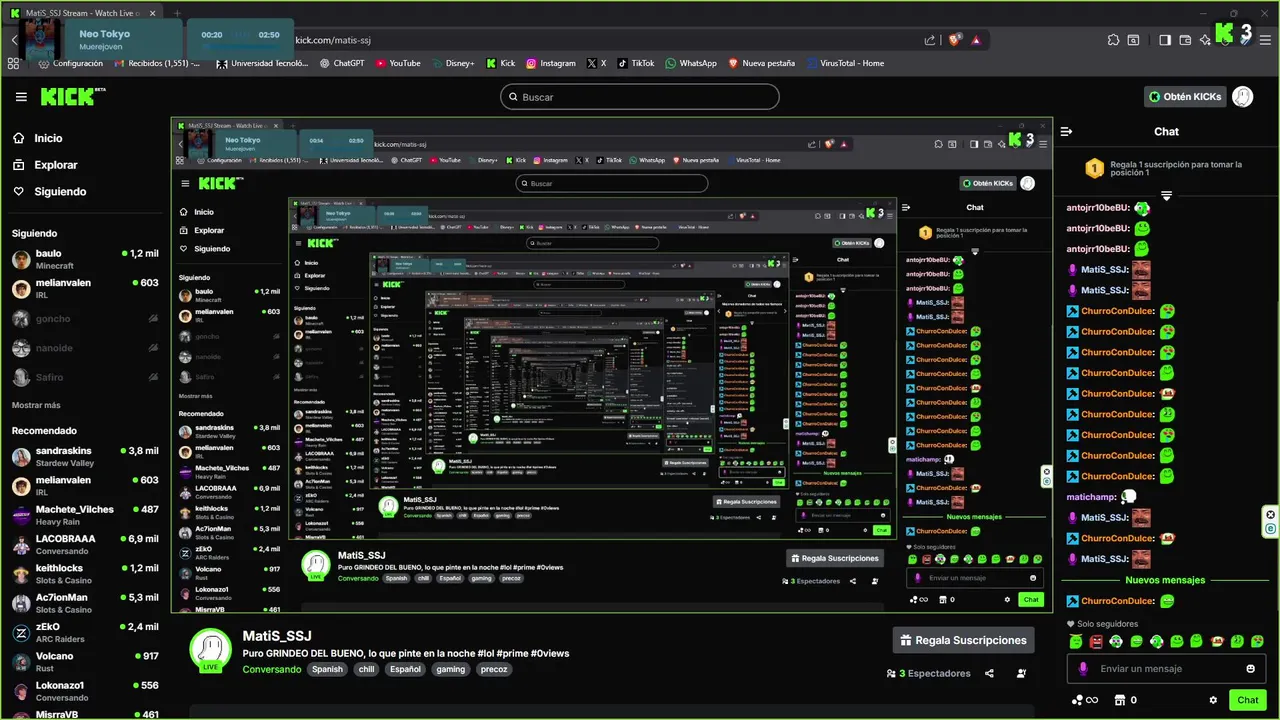Click the user icon beside share
This screenshot has width=1280, height=720.
coord(1021,674)
